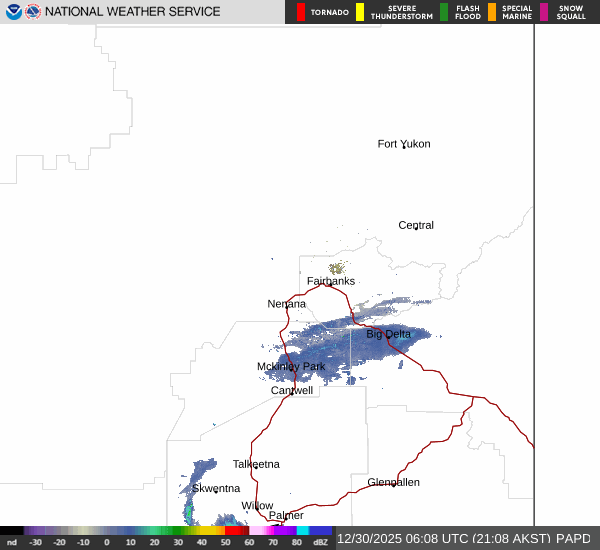Select the red Tornado legend swatch
The height and width of the screenshot is (550, 600).
tap(301, 12)
